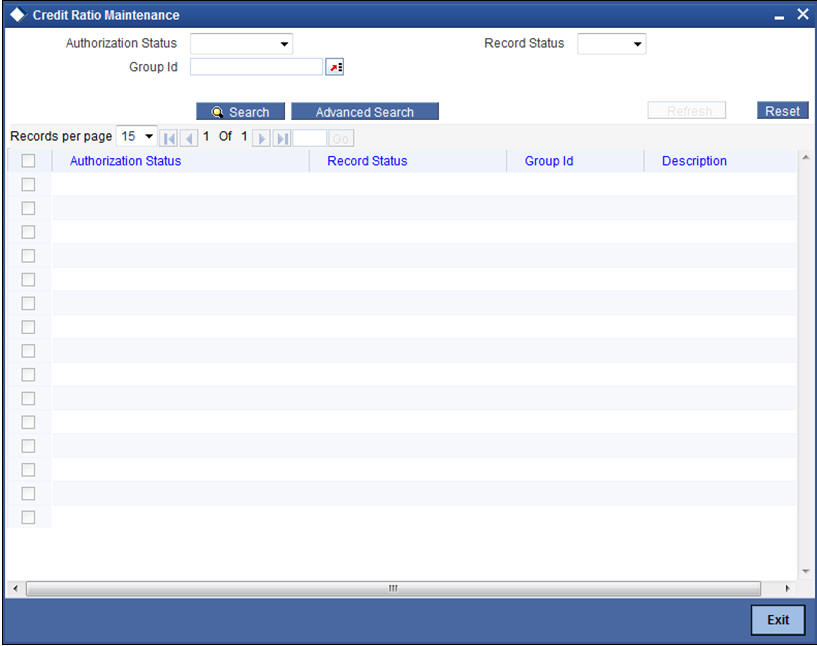Click the Go page button

click(x=341, y=139)
